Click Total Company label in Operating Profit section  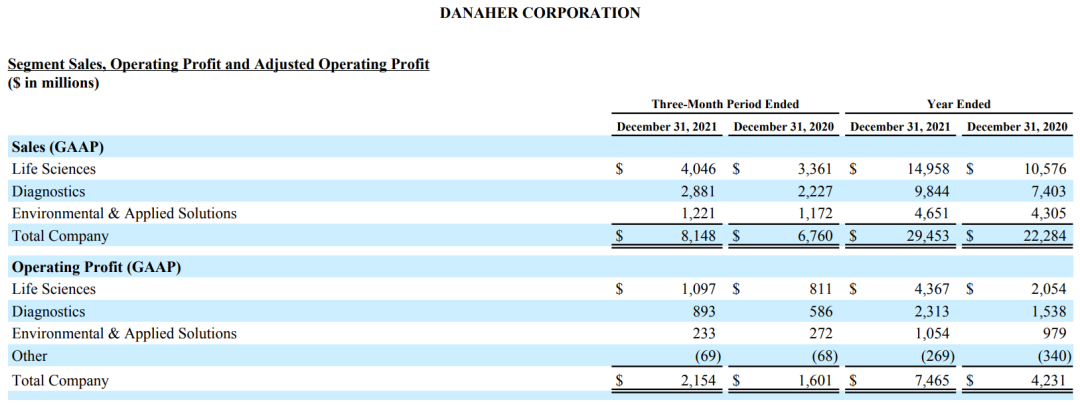pos(60,380)
